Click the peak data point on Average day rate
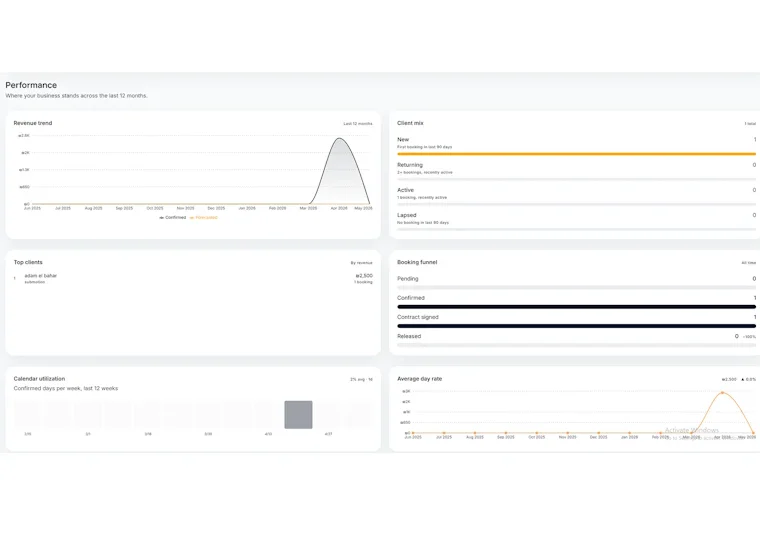Viewport: 760px width, 560px height. 723,392
